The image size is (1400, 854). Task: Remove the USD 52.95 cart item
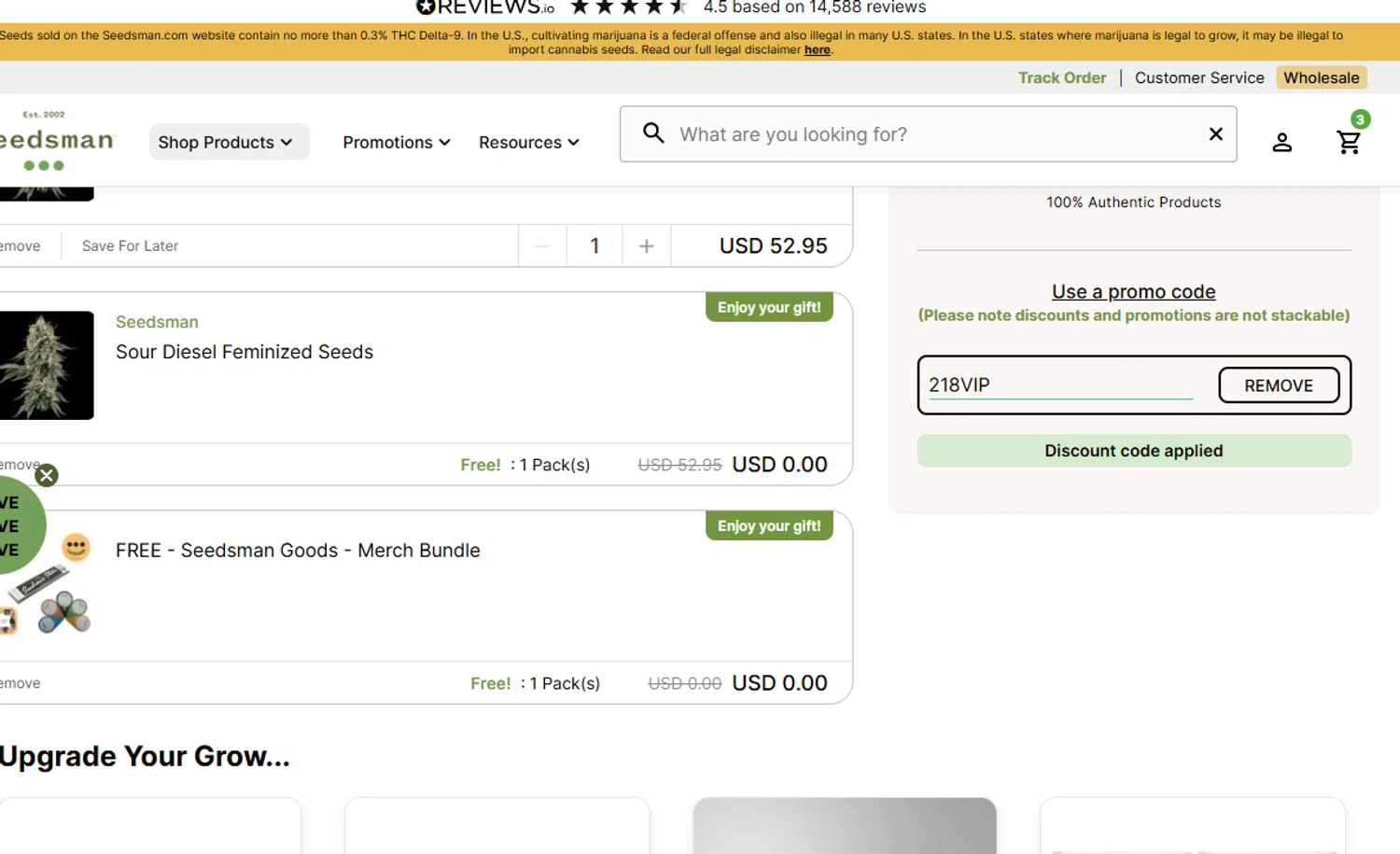[21, 245]
